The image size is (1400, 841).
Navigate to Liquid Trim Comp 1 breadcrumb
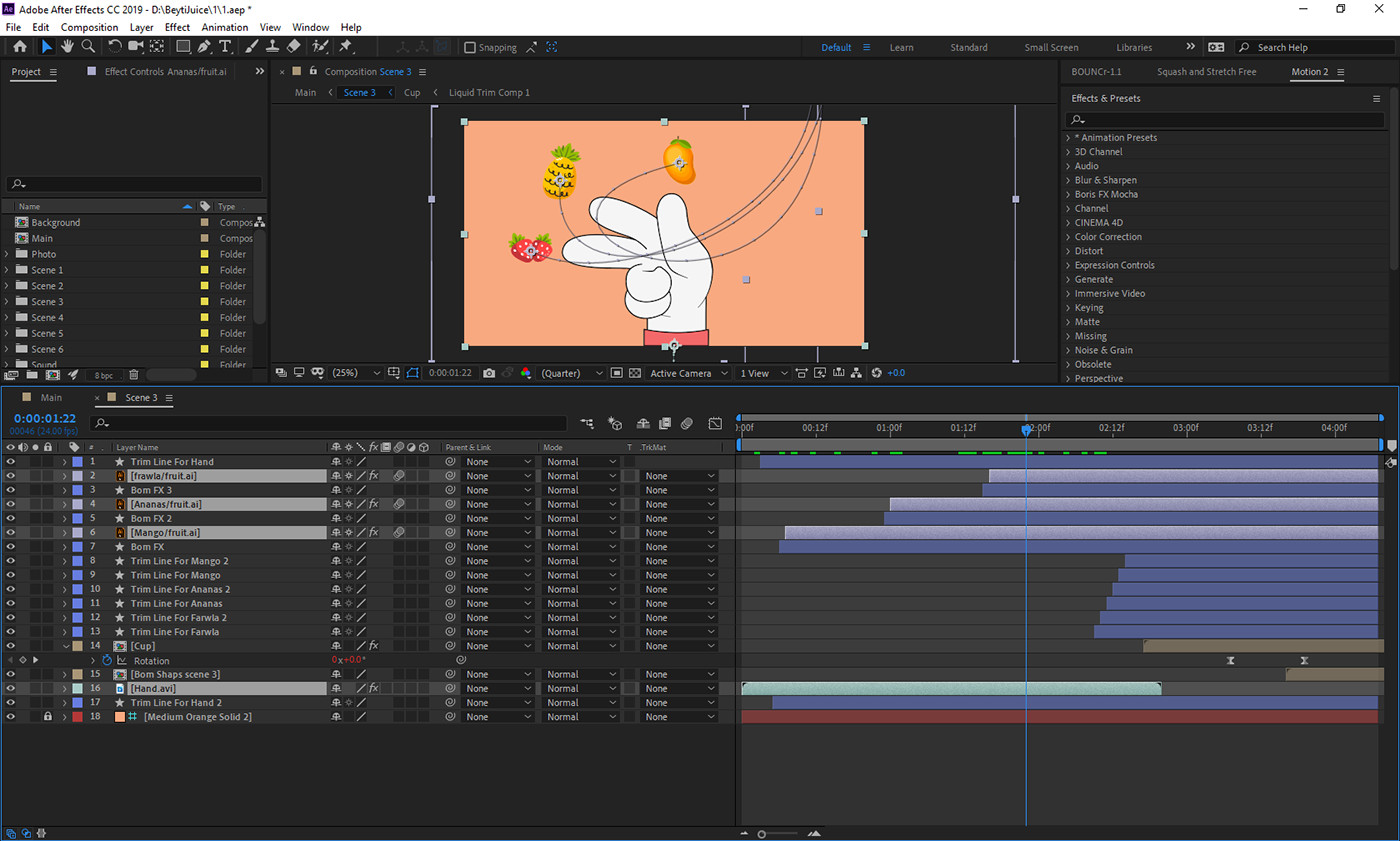point(489,92)
